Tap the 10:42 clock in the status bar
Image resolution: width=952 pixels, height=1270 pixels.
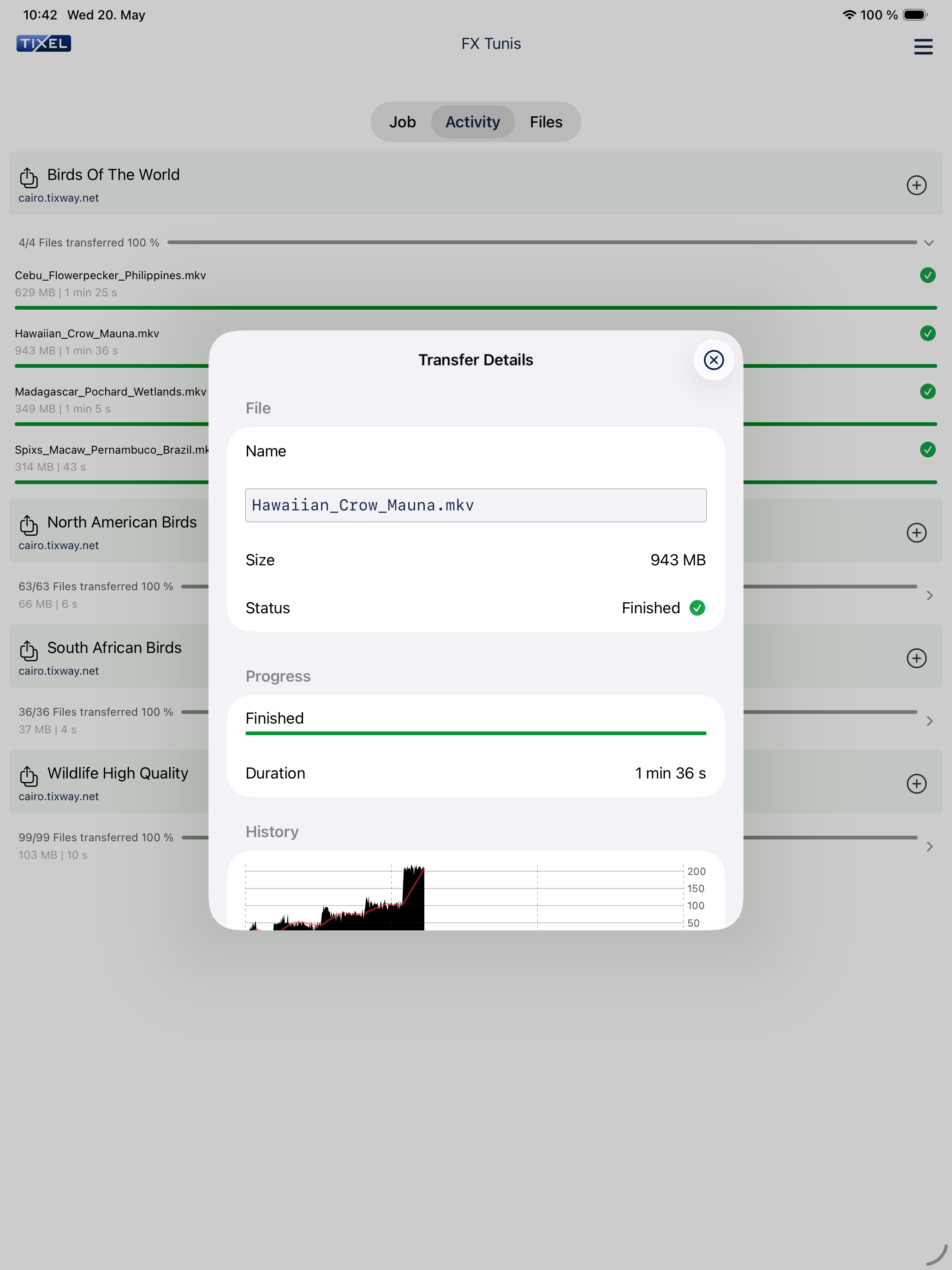coord(40,15)
